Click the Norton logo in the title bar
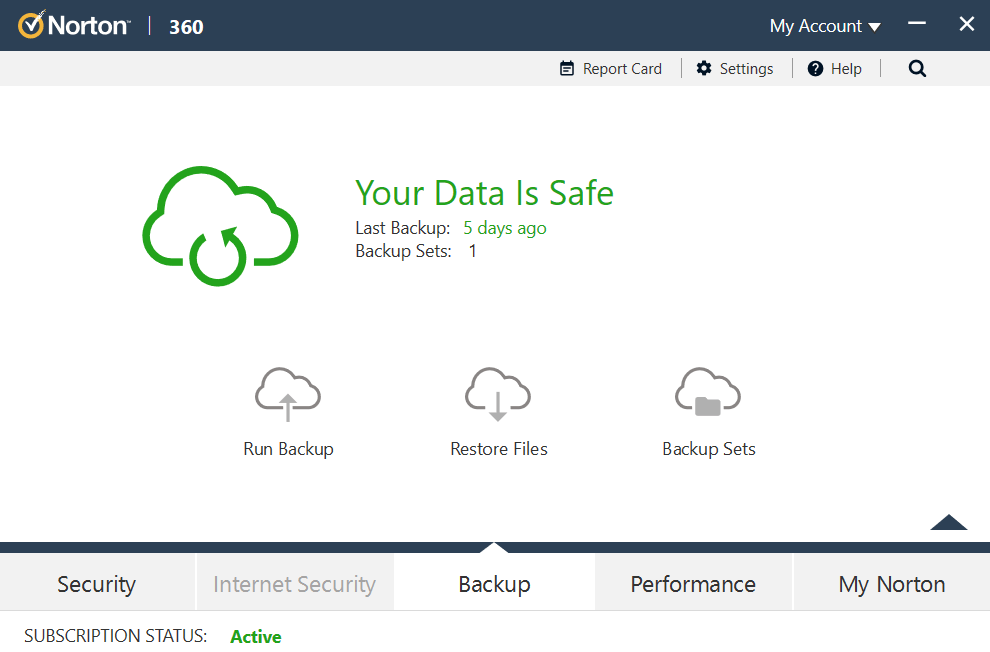The width and height of the screenshot is (990, 652). [73, 24]
